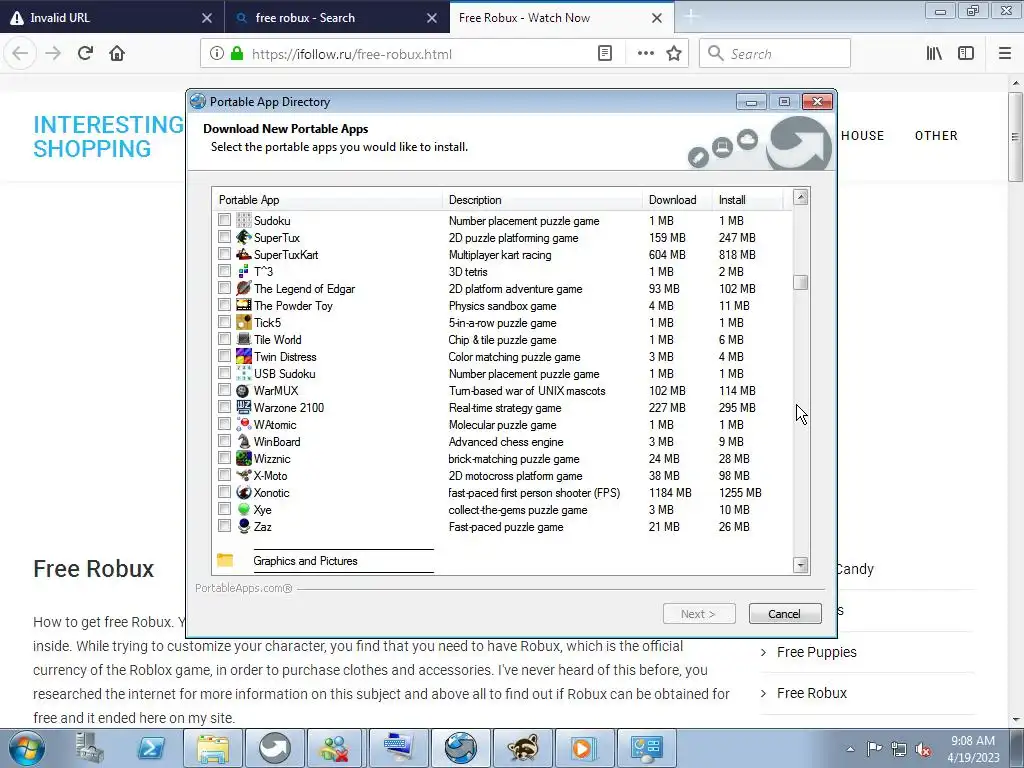1024x768 pixels.
Task: Click the Xye green gem icon
Action: coord(244,509)
